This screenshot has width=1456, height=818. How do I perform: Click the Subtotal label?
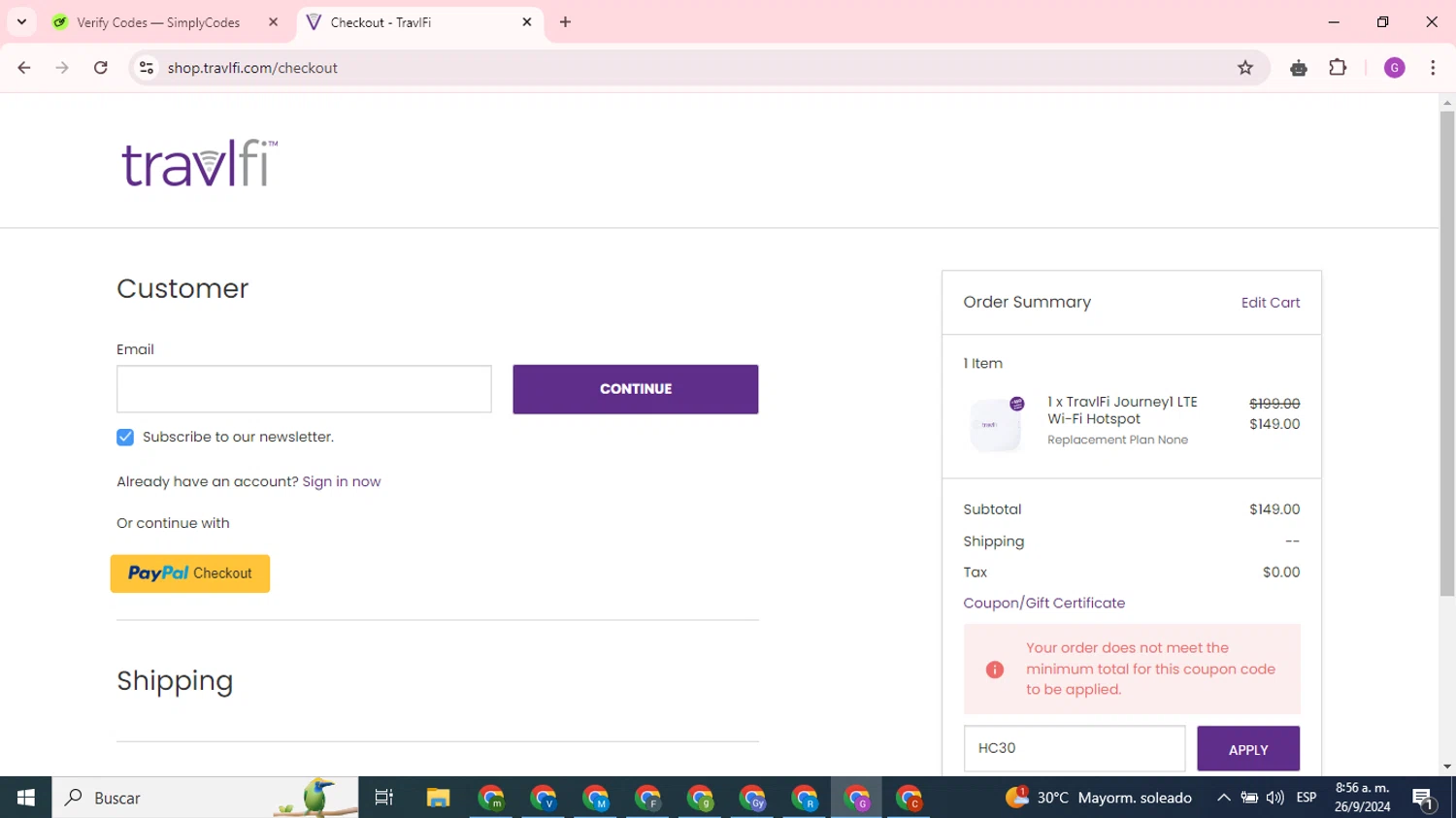coord(992,509)
